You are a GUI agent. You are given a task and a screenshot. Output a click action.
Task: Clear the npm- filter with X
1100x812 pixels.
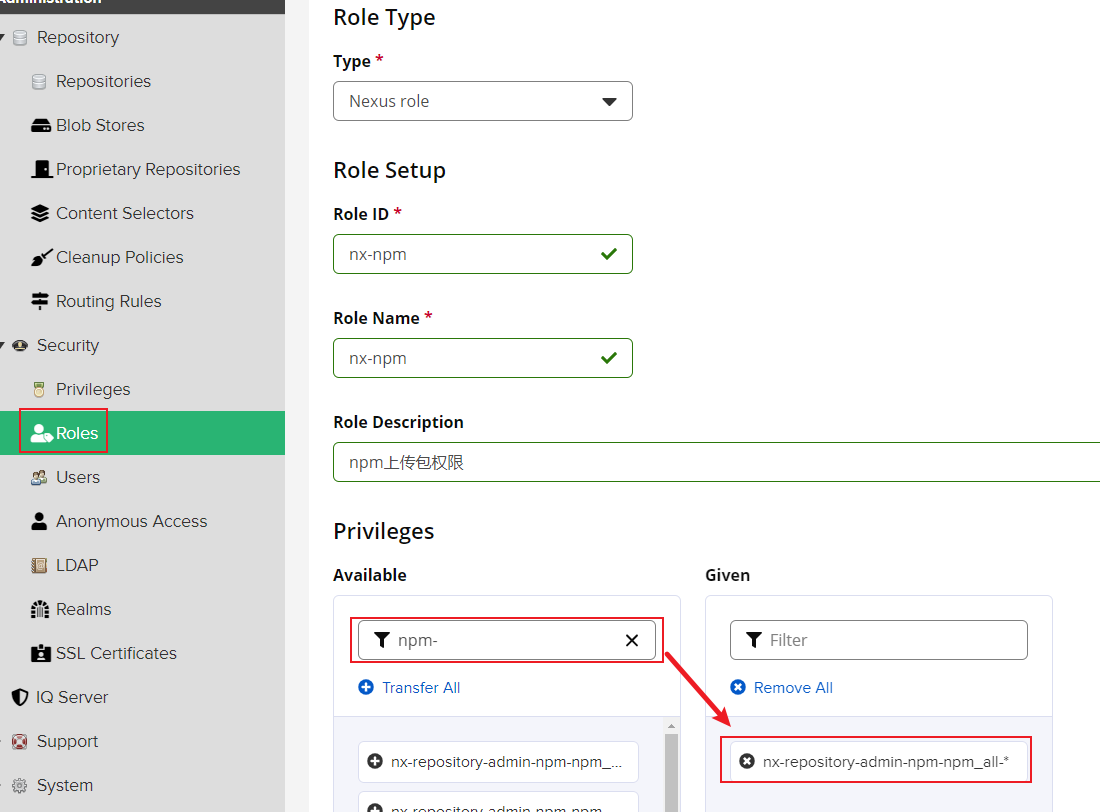click(x=631, y=640)
